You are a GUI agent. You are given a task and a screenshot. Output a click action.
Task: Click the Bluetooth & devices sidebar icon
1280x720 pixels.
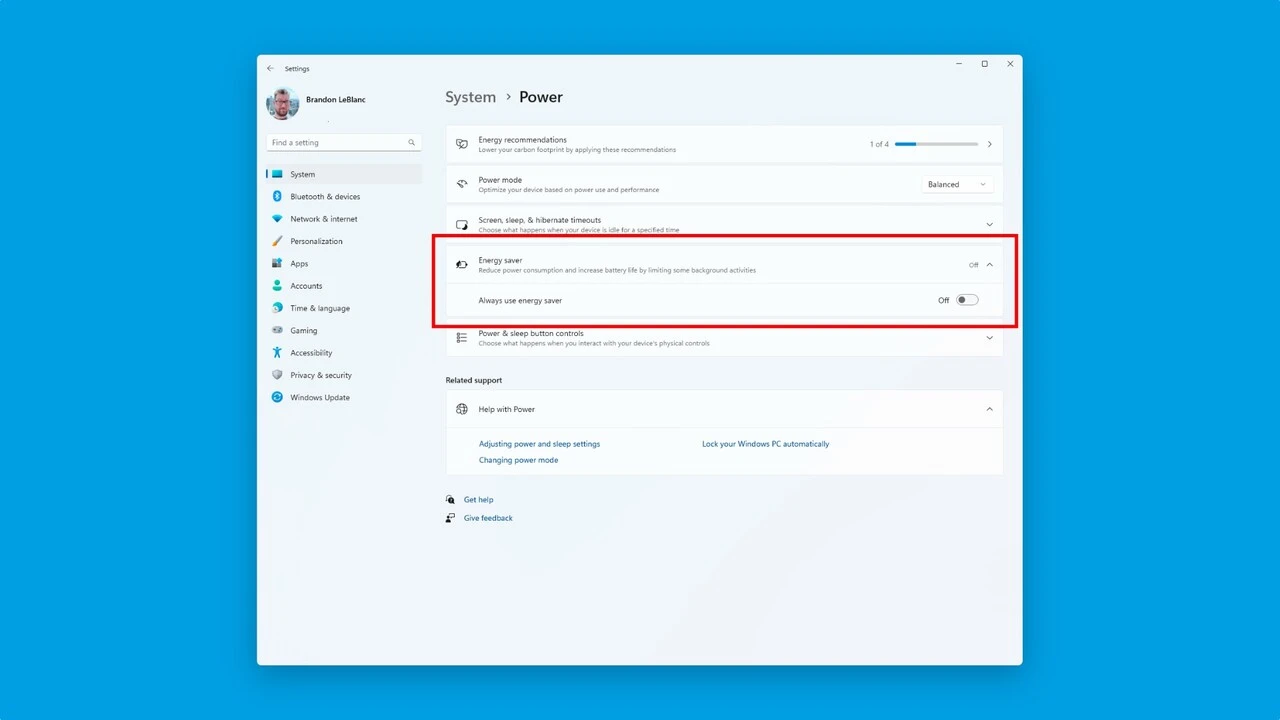pos(277,197)
